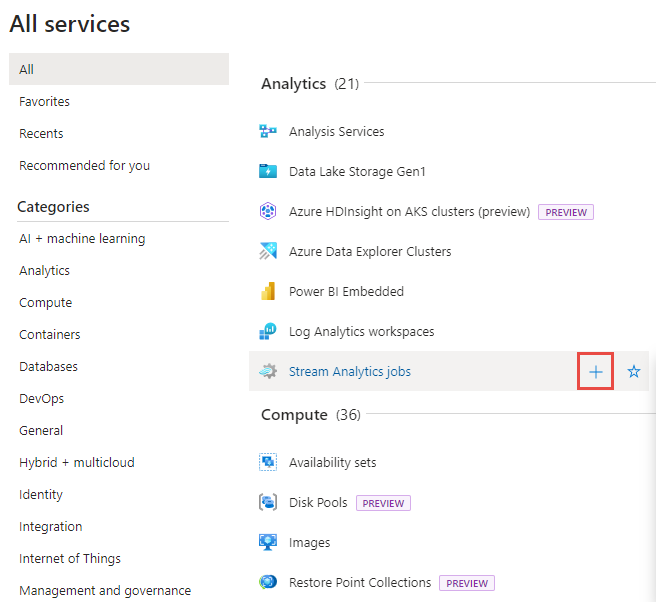Click the Restore Point Collections icon
This screenshot has width=656, height=602.
tap(268, 582)
